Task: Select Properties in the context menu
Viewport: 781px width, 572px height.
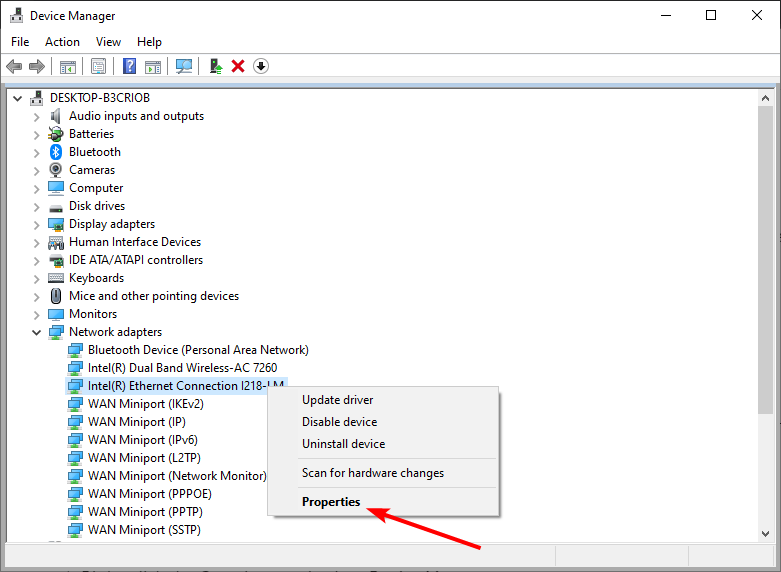Action: pyautogui.click(x=384, y=502)
